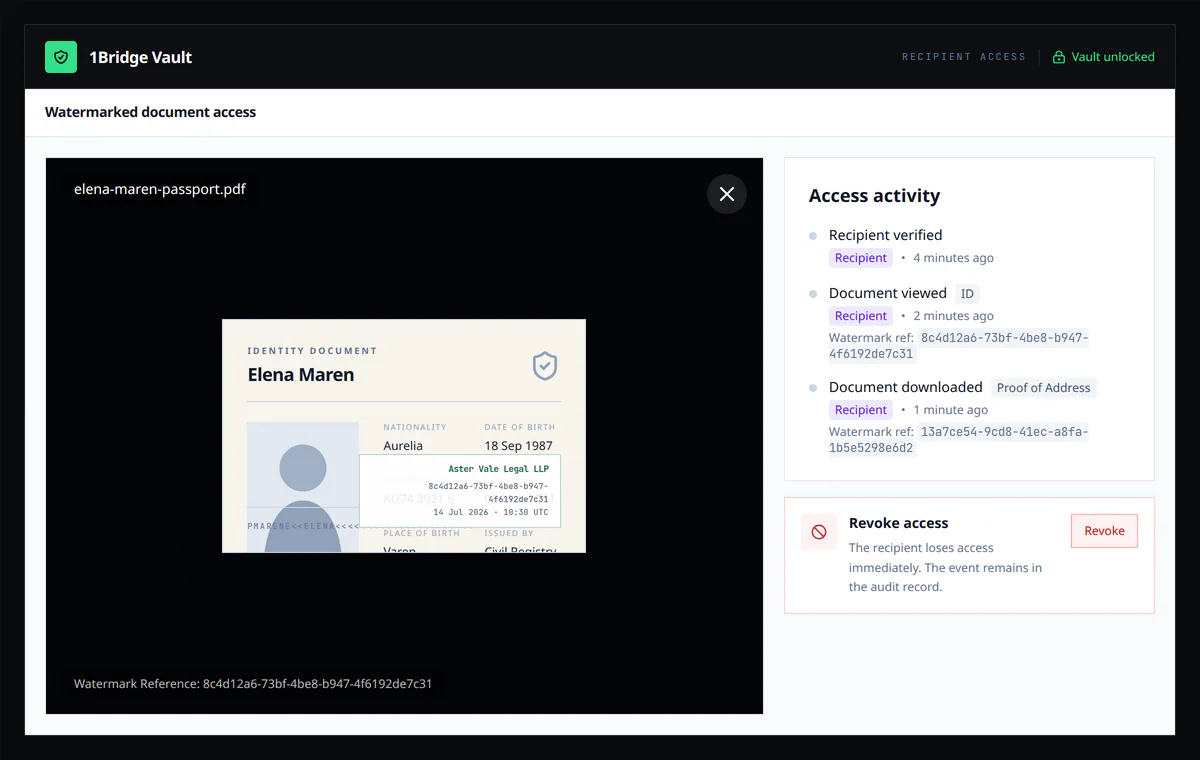Click the 18 Sep 1987 date of birth

[x=518, y=446]
